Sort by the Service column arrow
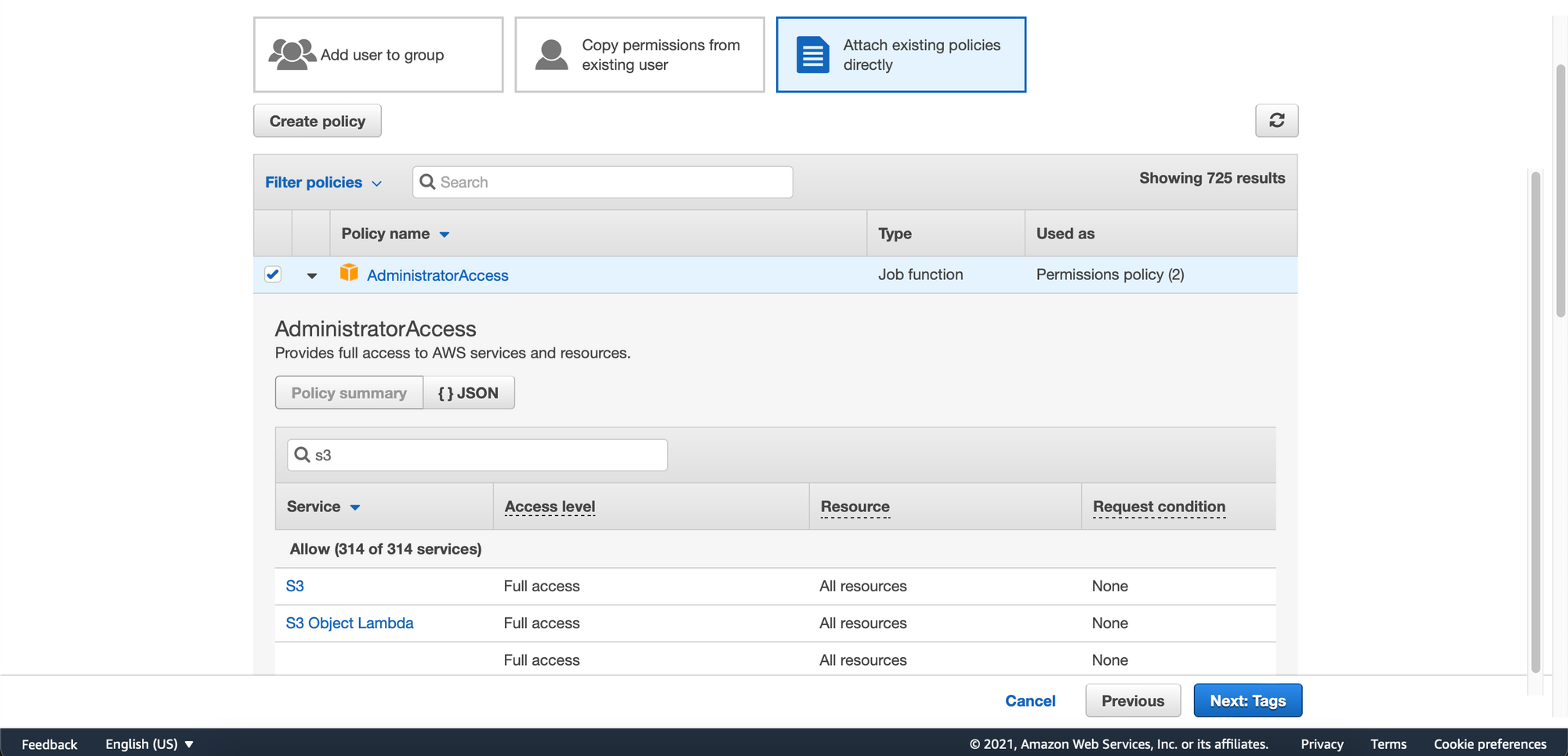The height and width of the screenshot is (756, 1568). 355,507
